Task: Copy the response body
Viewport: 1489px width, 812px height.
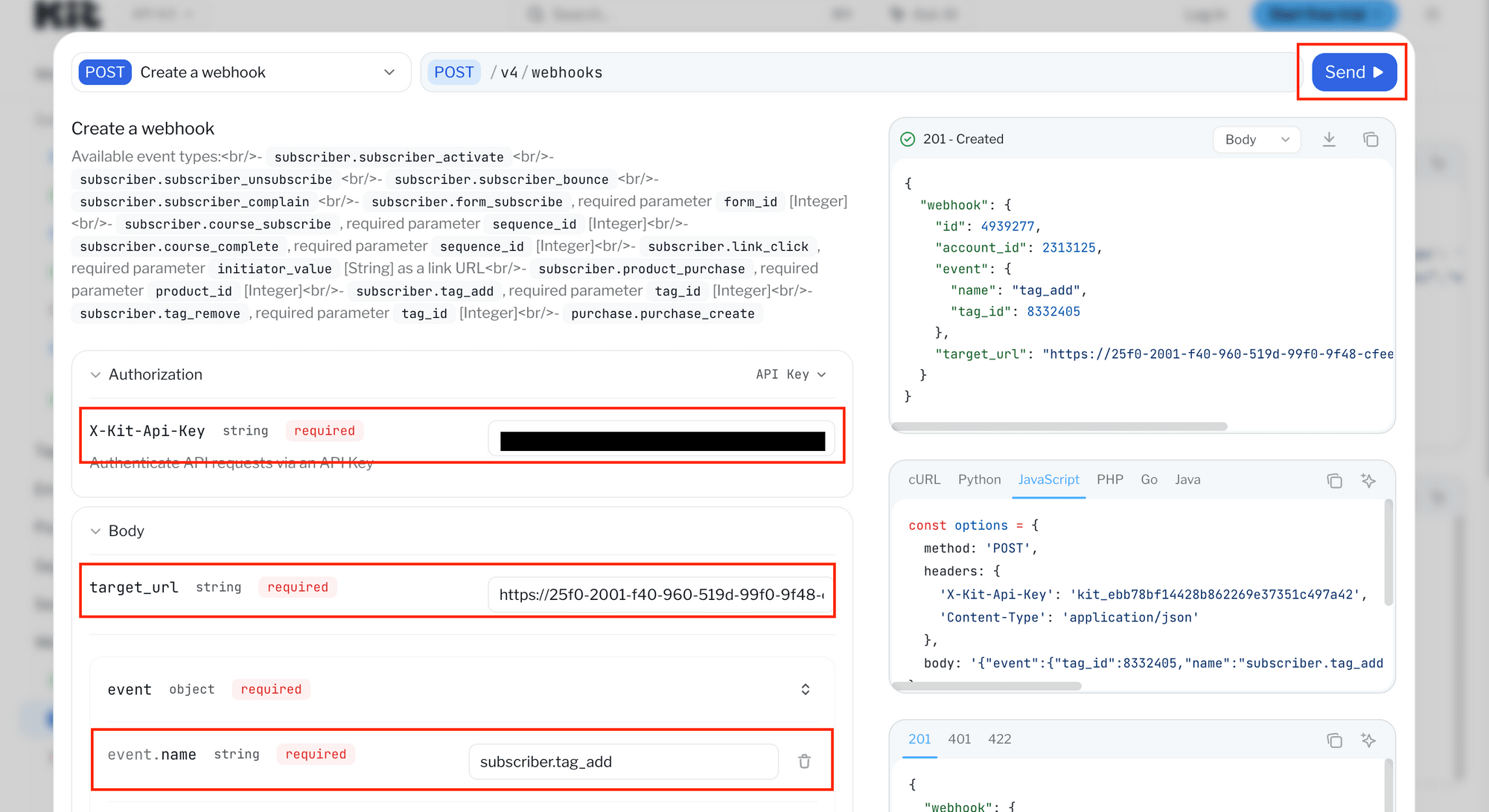Action: click(x=1371, y=139)
